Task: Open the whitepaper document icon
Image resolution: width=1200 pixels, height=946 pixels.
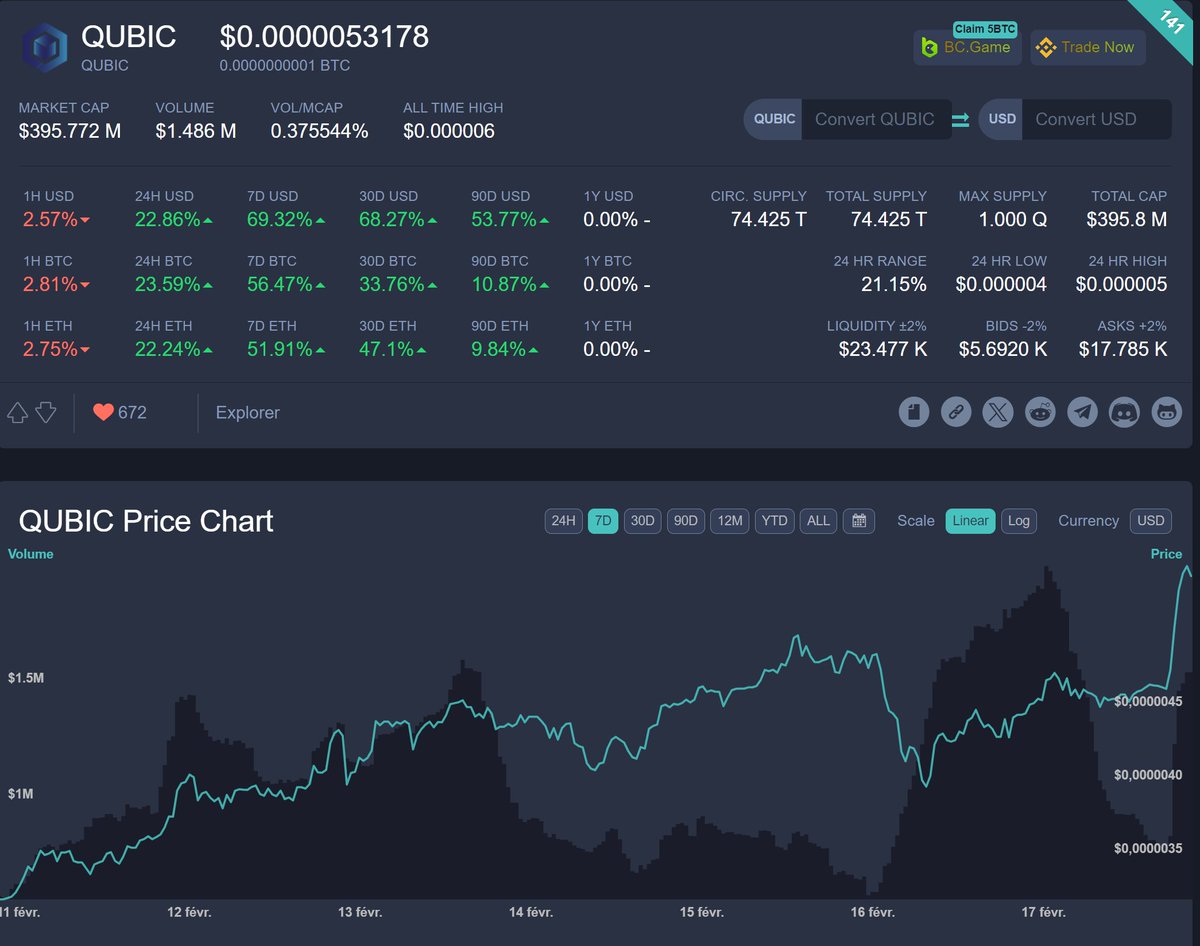Action: click(914, 412)
